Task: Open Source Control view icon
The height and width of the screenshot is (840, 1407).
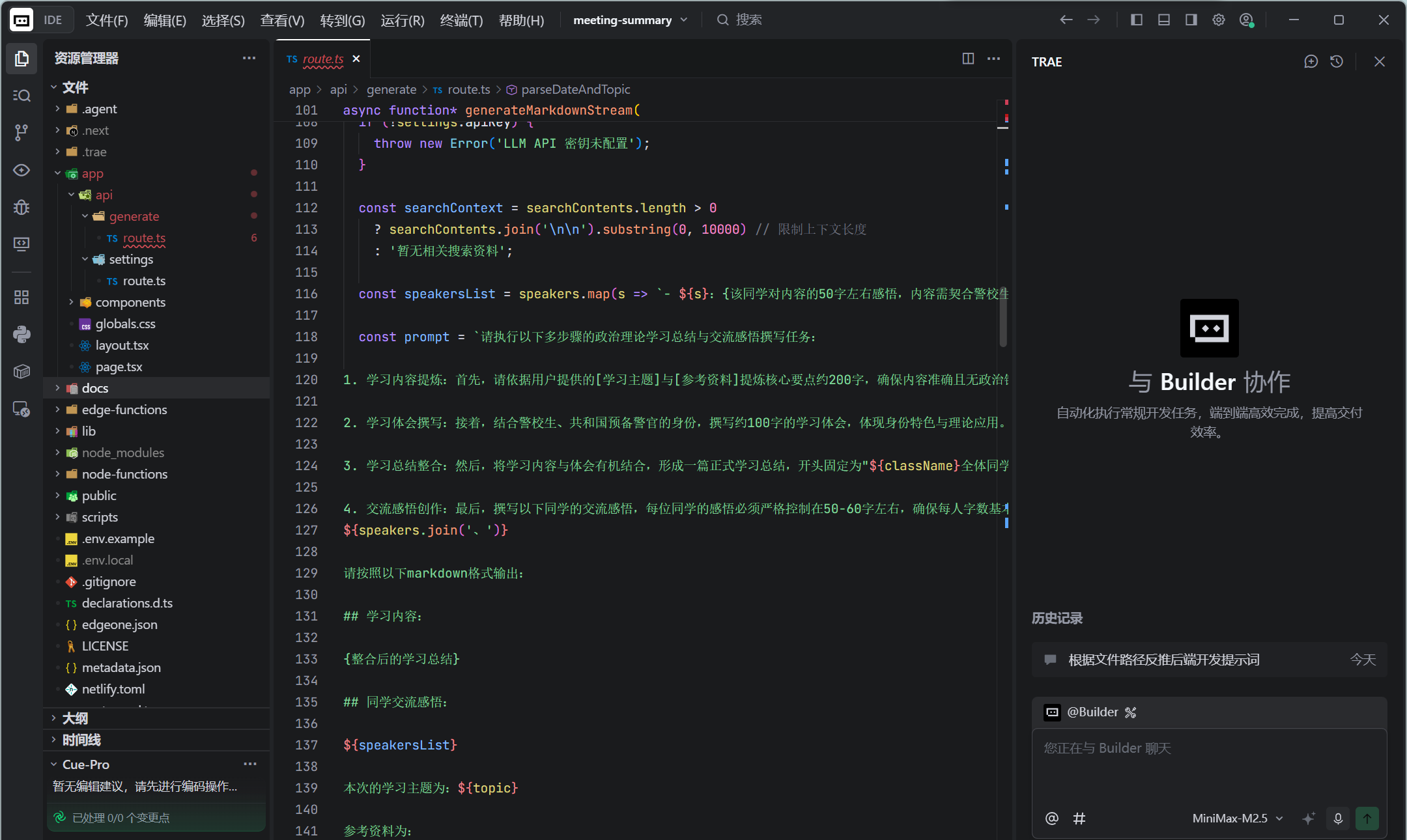Action: [x=21, y=133]
